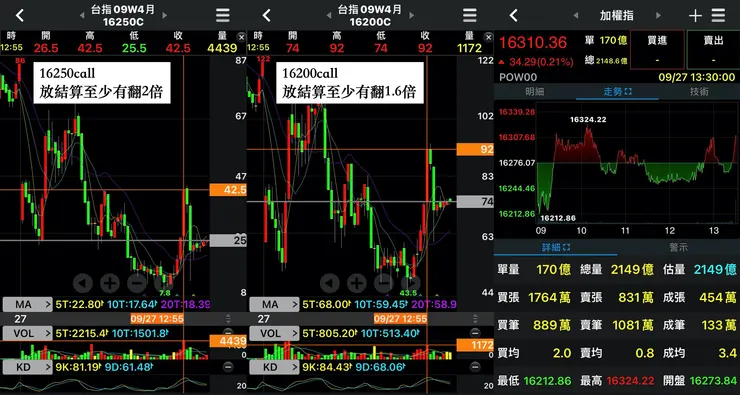
Task: Tap the 總量 2149億 value
Action: tap(632, 269)
